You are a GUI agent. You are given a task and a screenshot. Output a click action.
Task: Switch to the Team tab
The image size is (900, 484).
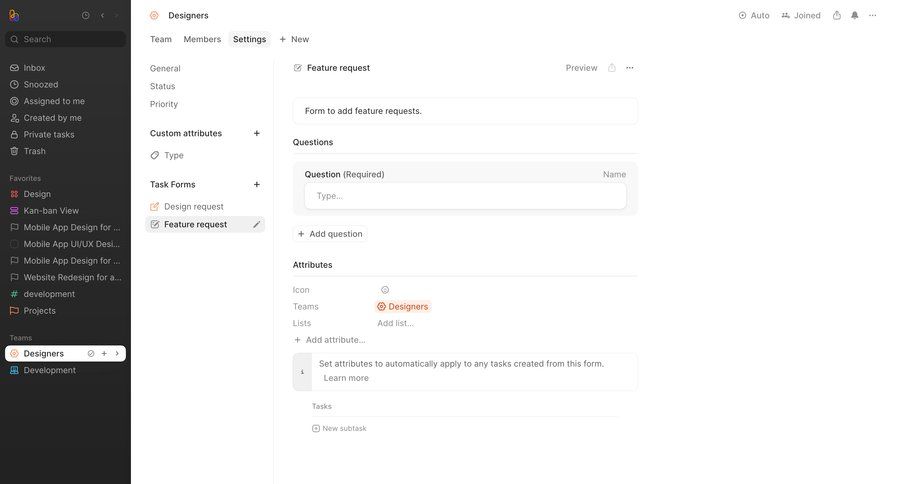tap(161, 39)
